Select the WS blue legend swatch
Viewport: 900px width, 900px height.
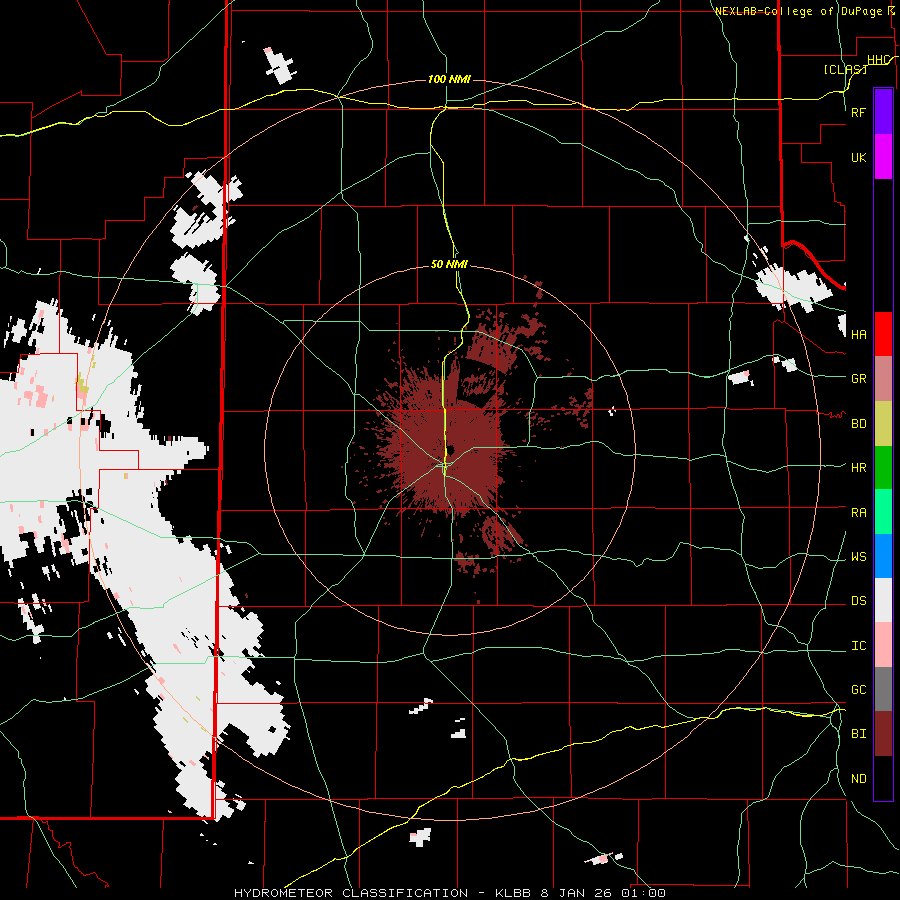[883, 556]
